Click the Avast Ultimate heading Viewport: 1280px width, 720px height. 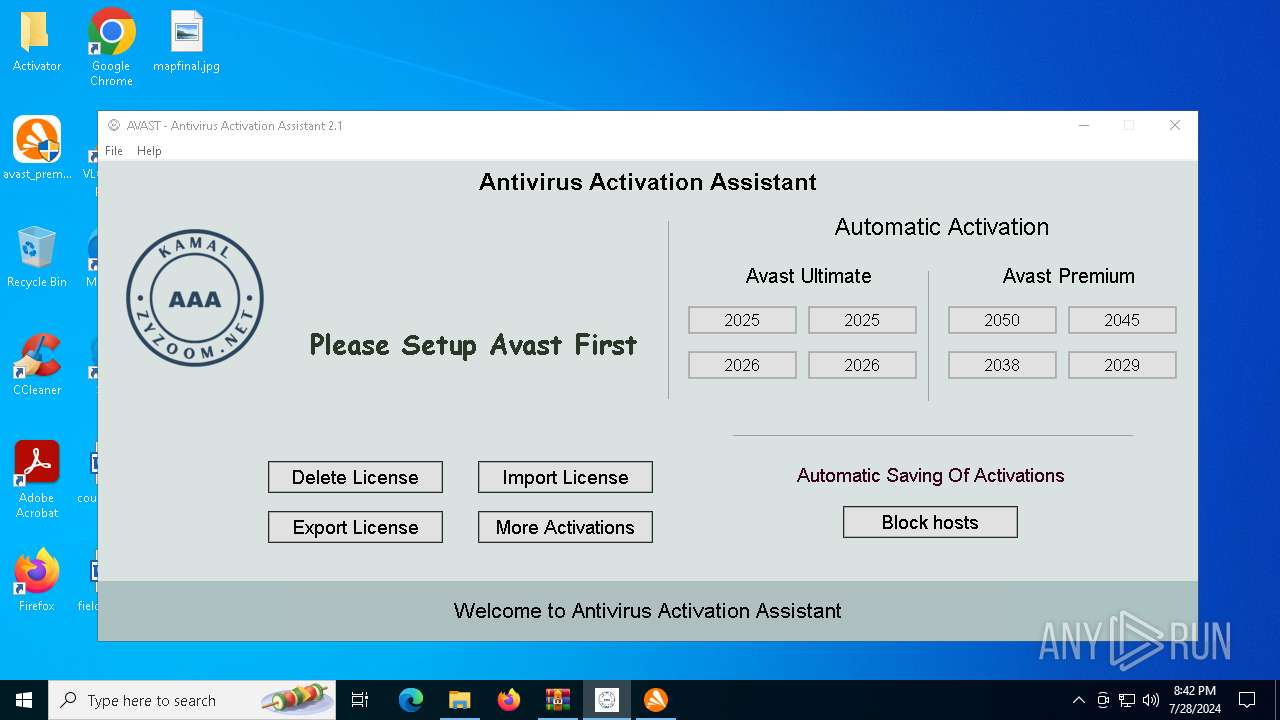pos(808,276)
